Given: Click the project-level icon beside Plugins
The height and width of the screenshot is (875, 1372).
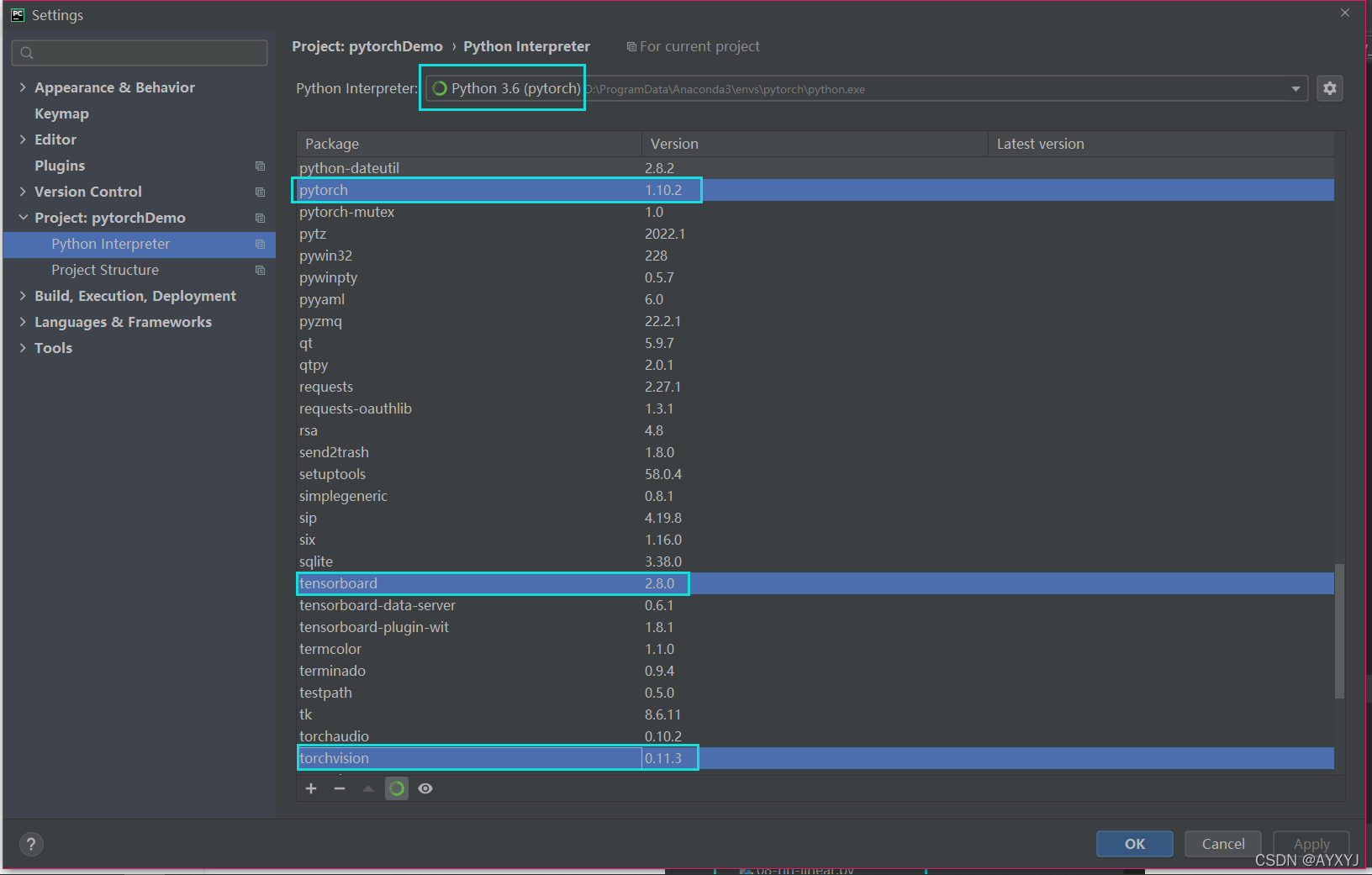Looking at the screenshot, I should click(260, 166).
